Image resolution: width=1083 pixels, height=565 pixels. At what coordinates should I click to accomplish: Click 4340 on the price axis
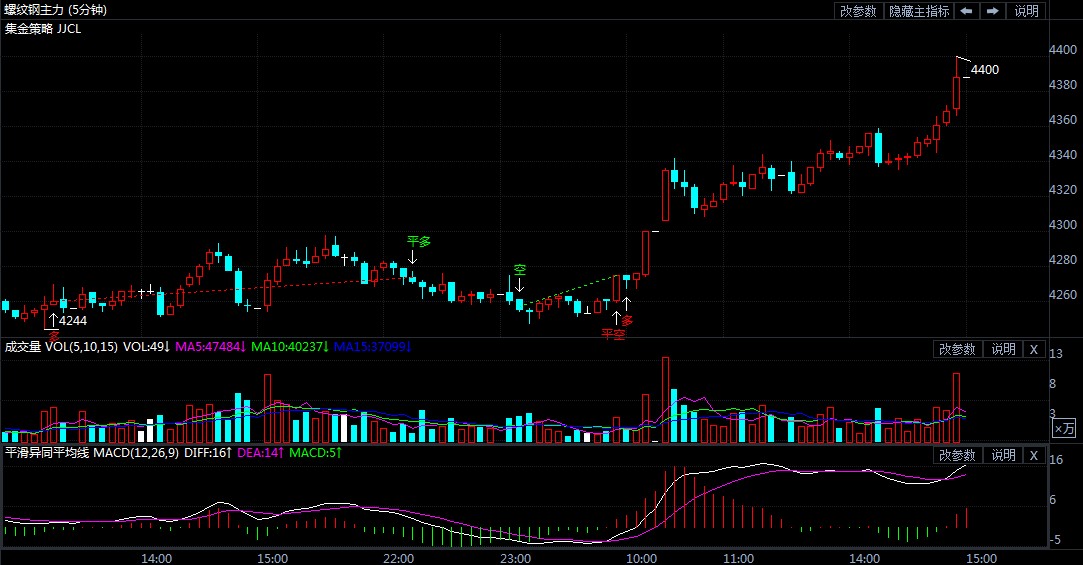pos(1062,155)
